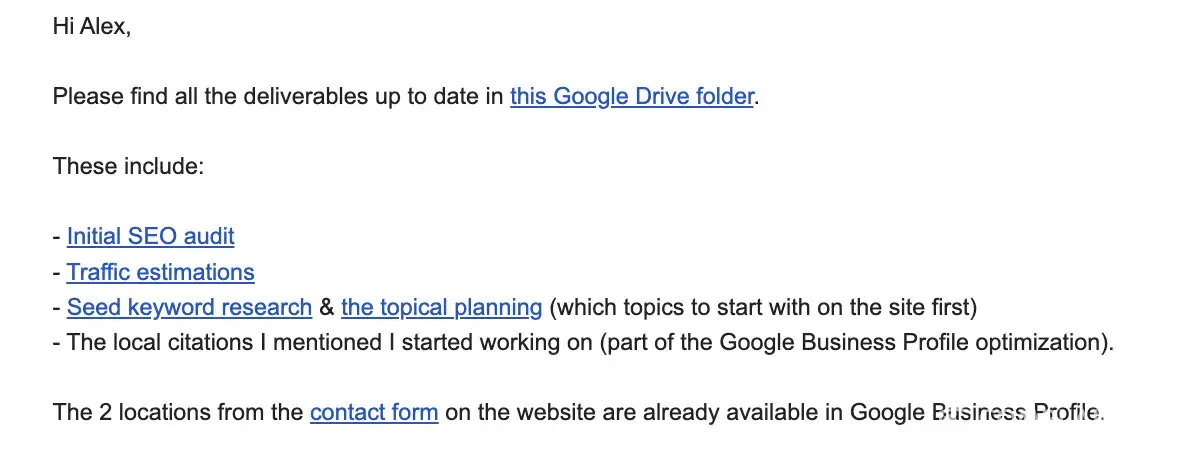
Task: Follow 'the topical planning' hyperlink
Action: [441, 307]
